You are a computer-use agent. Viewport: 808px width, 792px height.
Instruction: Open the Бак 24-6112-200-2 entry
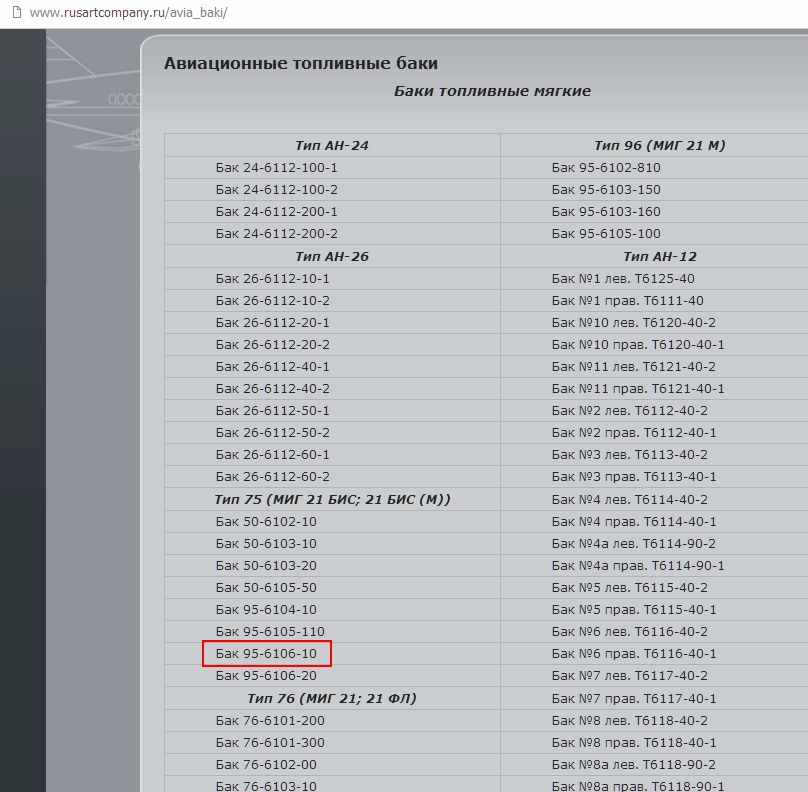[x=276, y=234]
